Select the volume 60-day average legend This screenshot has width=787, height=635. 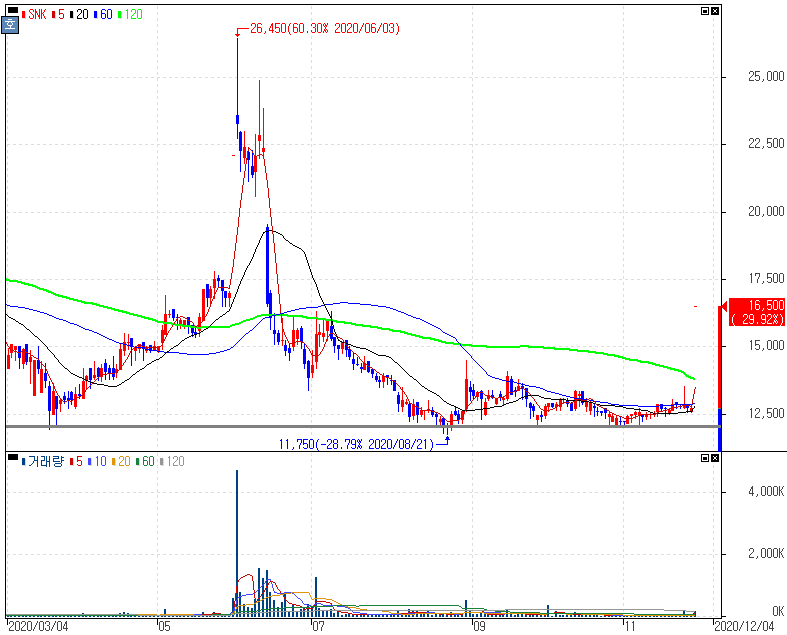point(146,461)
